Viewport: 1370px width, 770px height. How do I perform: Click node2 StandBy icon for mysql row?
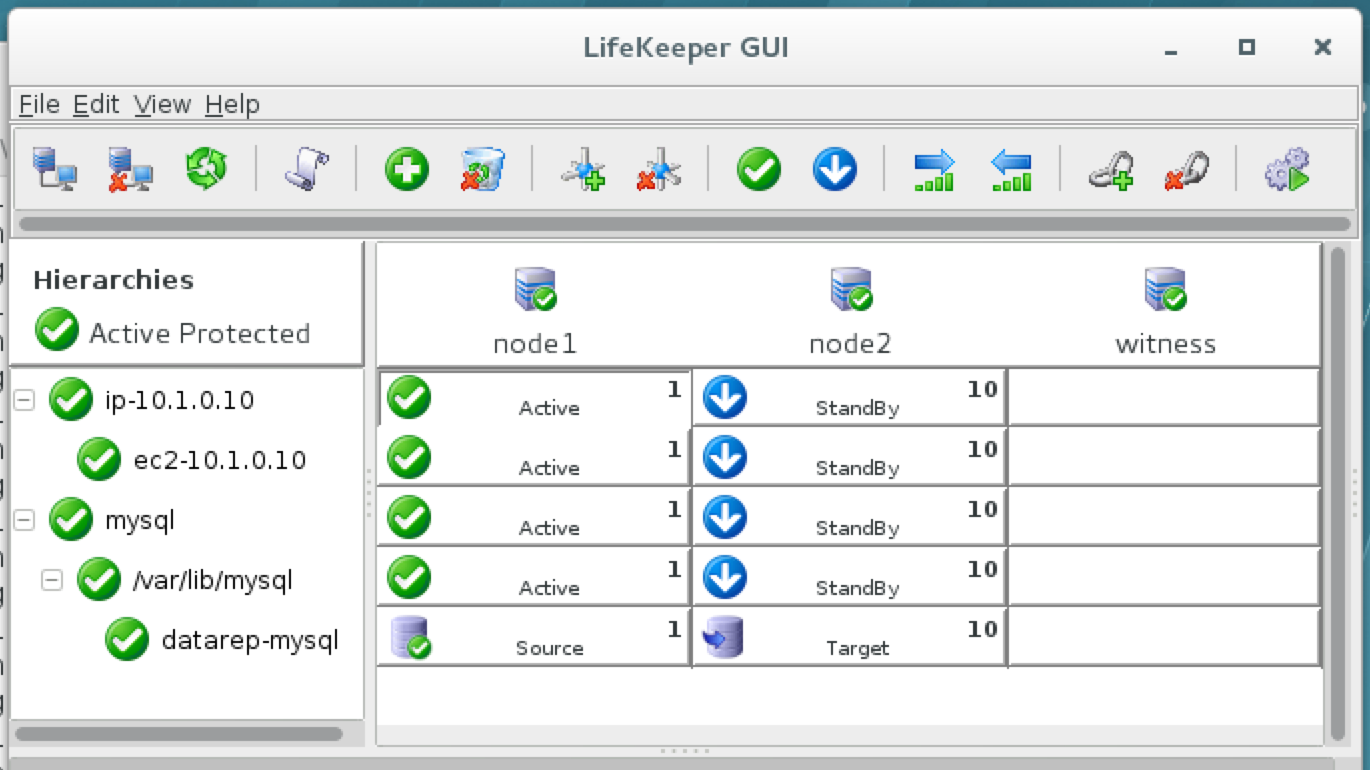tap(725, 517)
